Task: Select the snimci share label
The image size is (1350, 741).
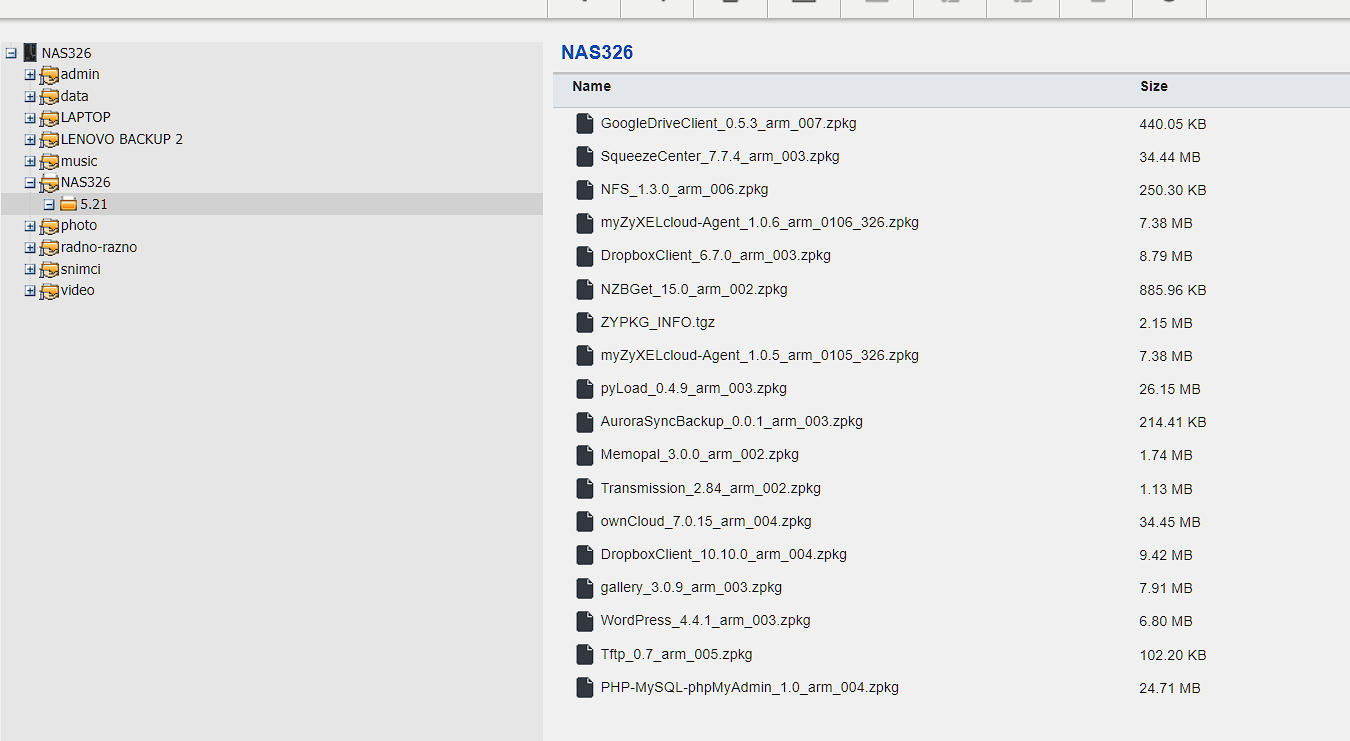Action: point(81,269)
